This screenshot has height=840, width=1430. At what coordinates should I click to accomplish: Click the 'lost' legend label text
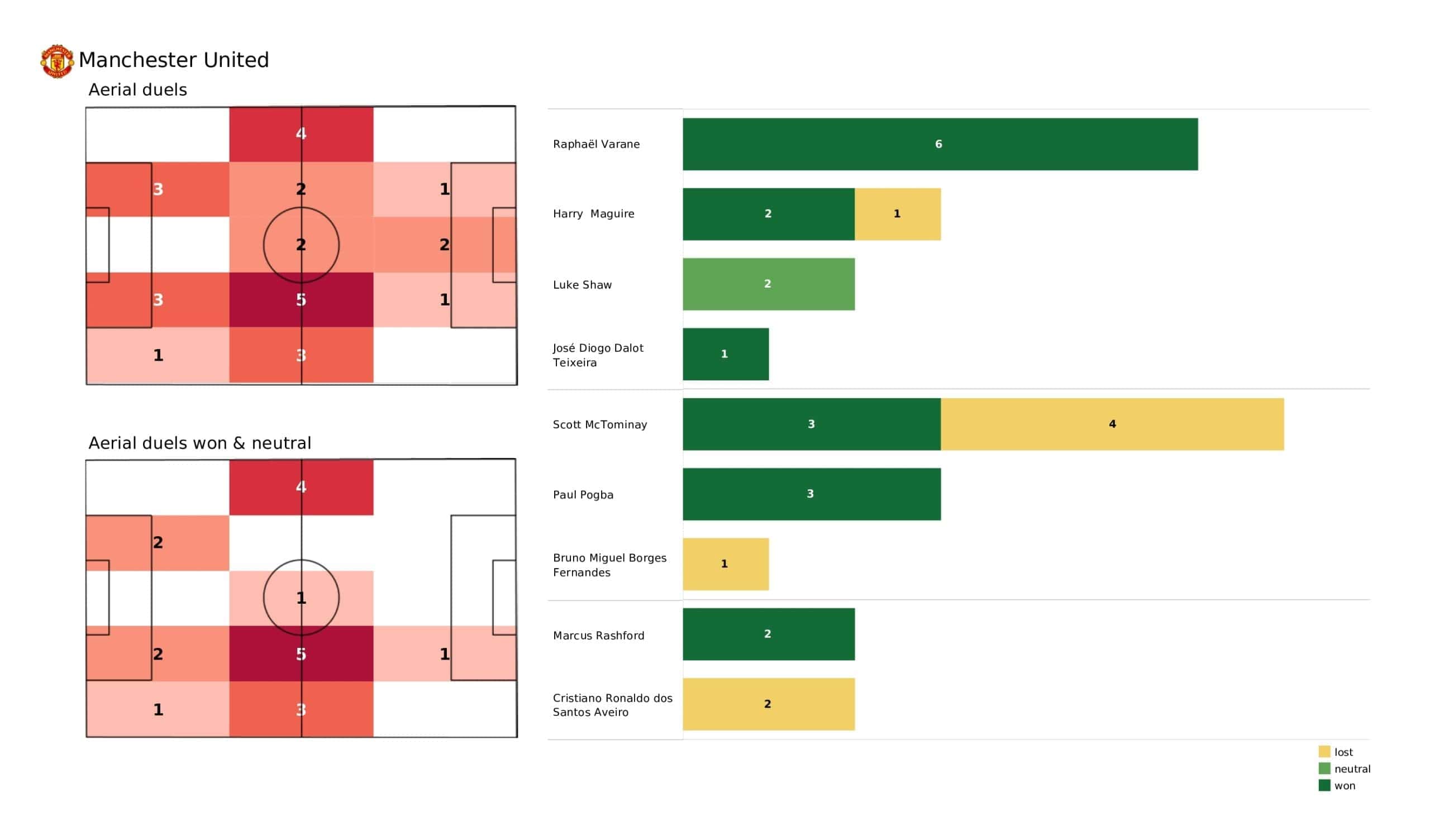click(1343, 752)
